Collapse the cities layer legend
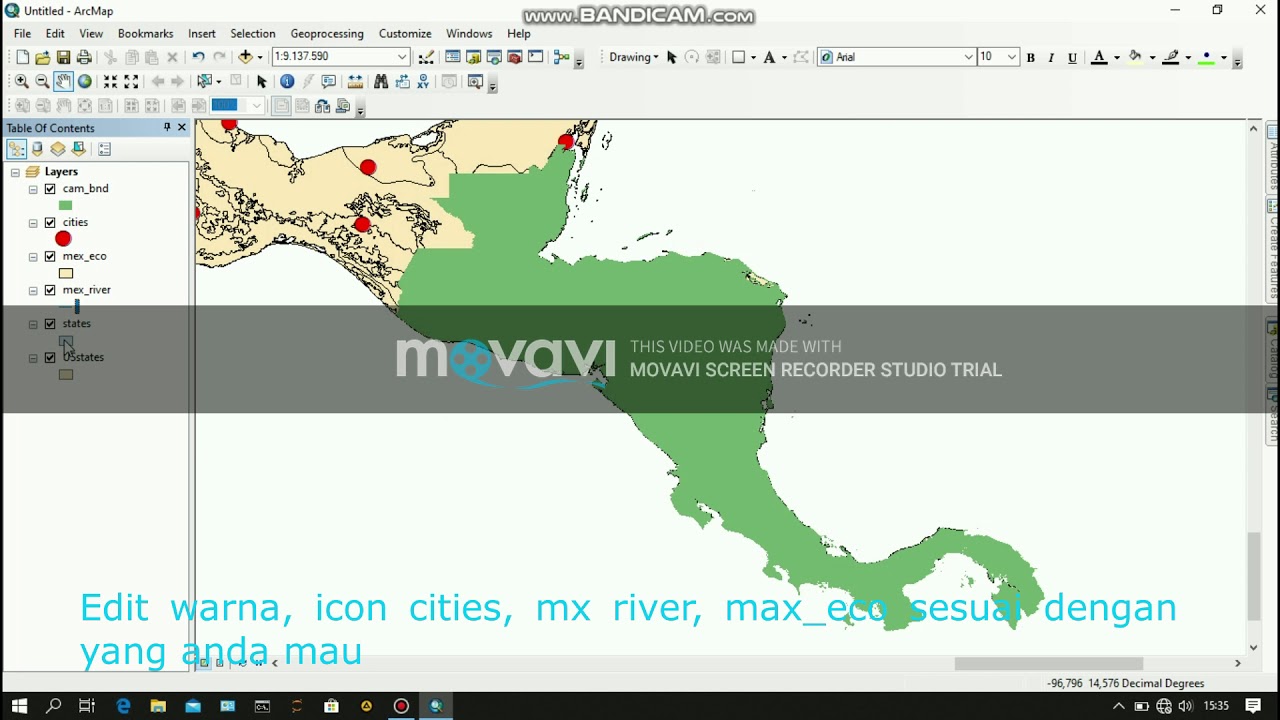 (33, 223)
